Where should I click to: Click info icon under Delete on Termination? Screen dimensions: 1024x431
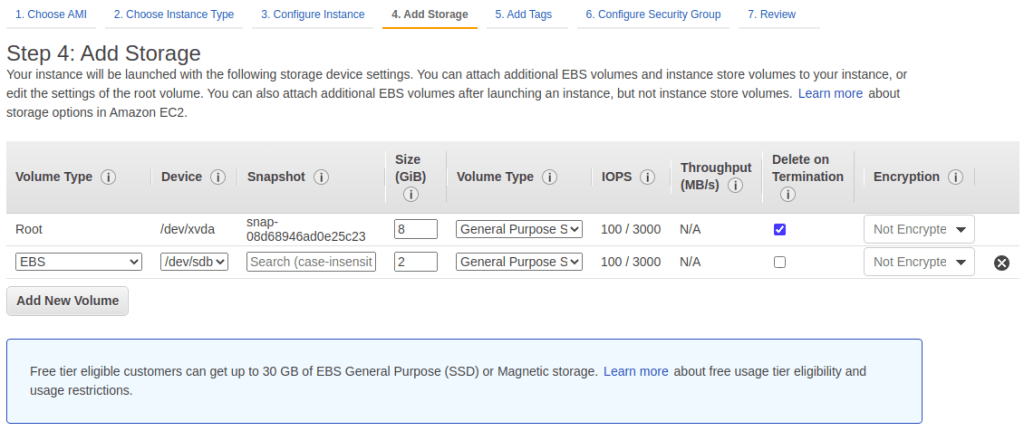(x=788, y=195)
